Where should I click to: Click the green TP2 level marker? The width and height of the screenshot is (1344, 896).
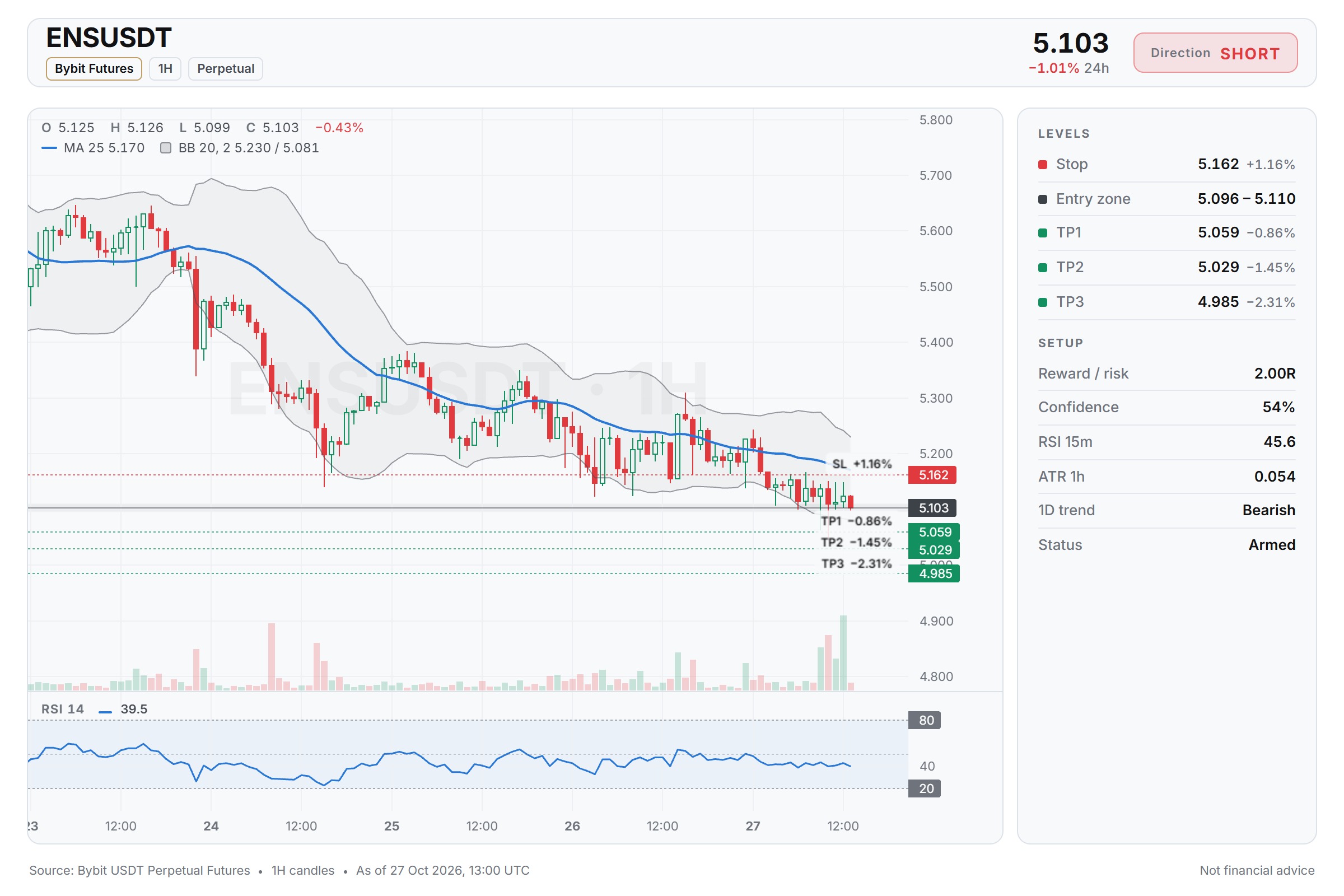click(1043, 268)
